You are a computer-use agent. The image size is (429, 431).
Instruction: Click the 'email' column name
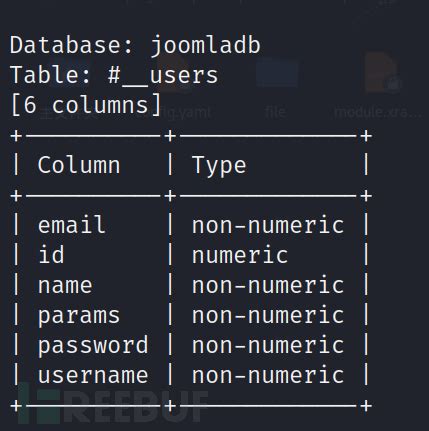72,225
